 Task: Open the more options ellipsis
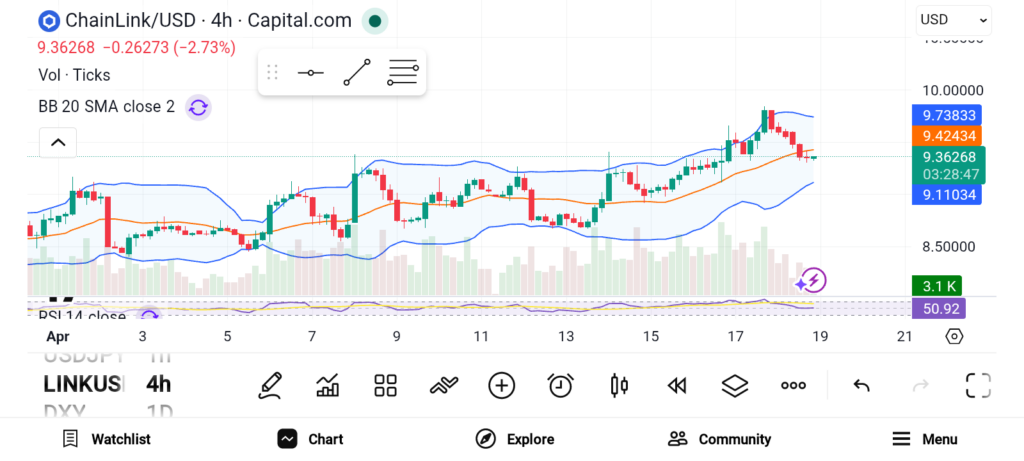pyautogui.click(x=793, y=385)
